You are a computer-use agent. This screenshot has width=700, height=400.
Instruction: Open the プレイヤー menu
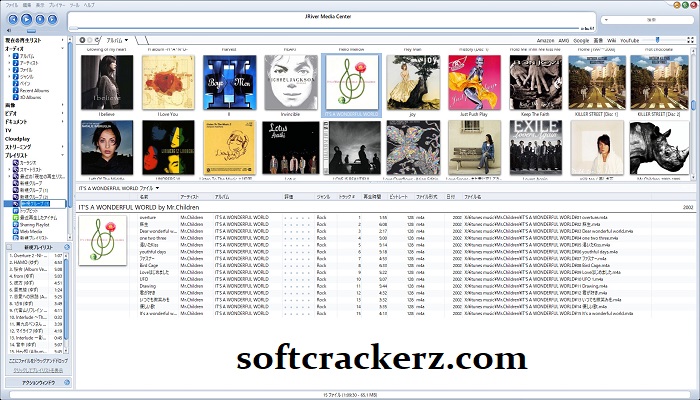[57, 5]
